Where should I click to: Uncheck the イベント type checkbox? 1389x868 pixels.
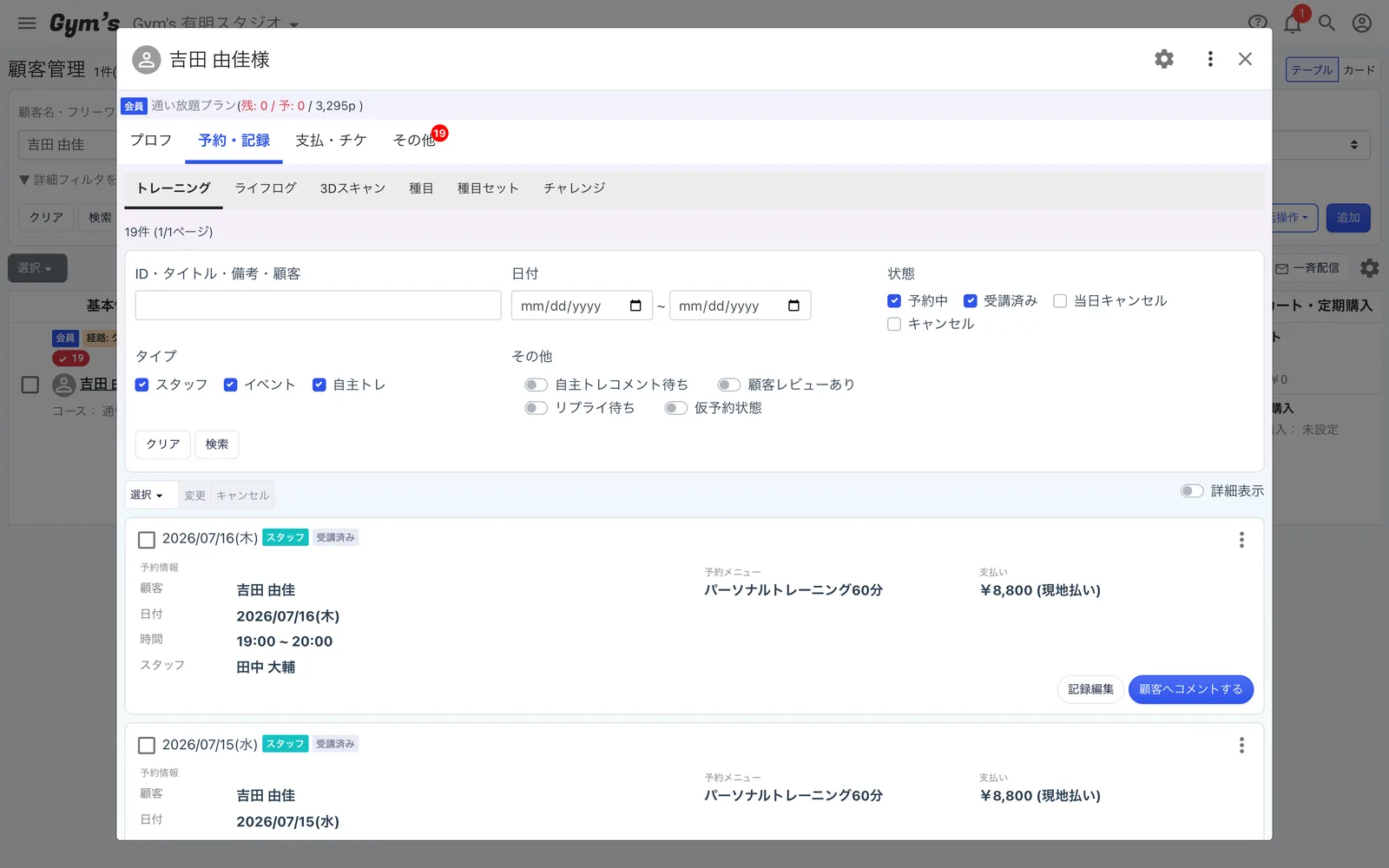click(231, 385)
